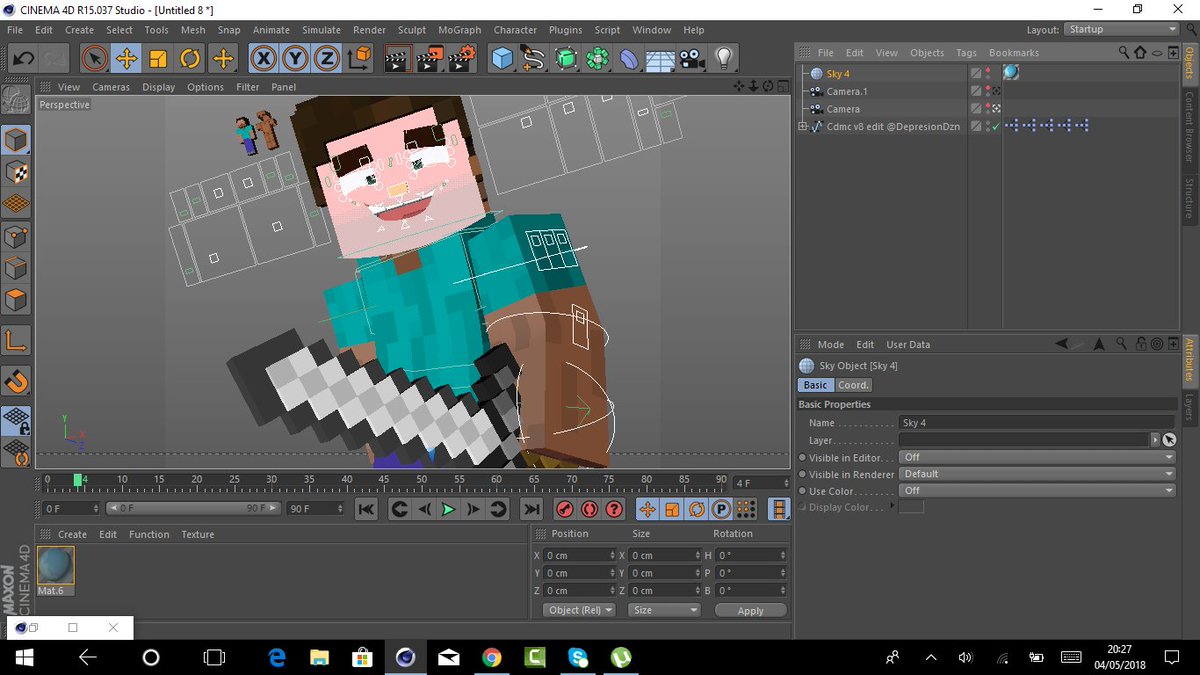Select the Mat.6 material thumbnail
Image resolution: width=1200 pixels, height=675 pixels.
(56, 566)
